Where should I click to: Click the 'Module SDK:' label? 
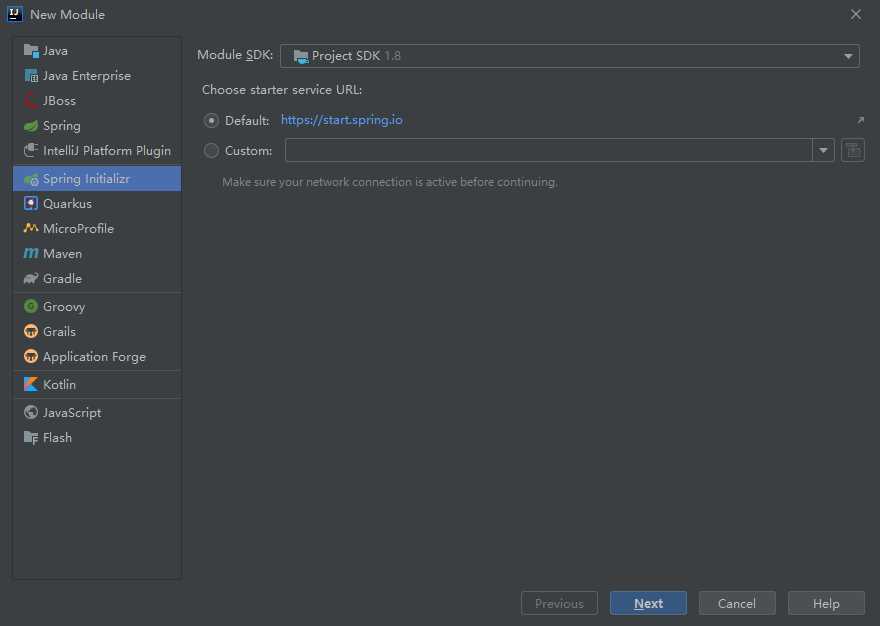(x=235, y=55)
